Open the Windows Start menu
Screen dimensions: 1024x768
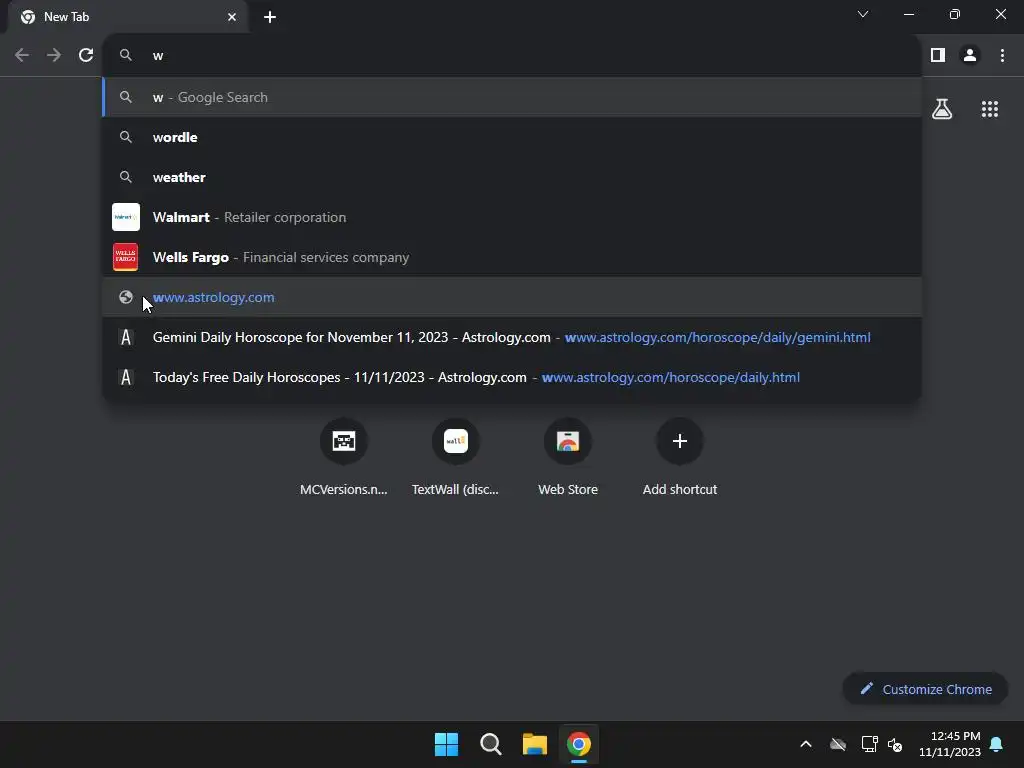[447, 744]
